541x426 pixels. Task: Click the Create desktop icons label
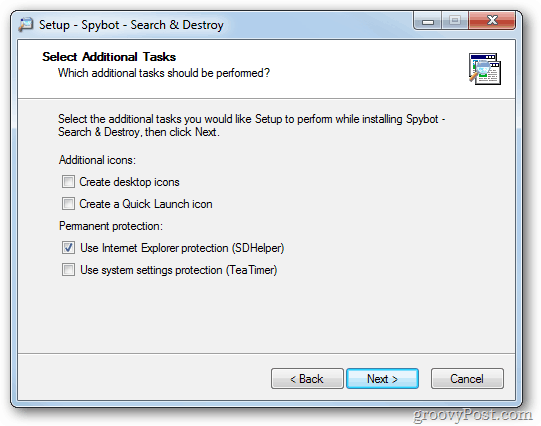pos(129,182)
